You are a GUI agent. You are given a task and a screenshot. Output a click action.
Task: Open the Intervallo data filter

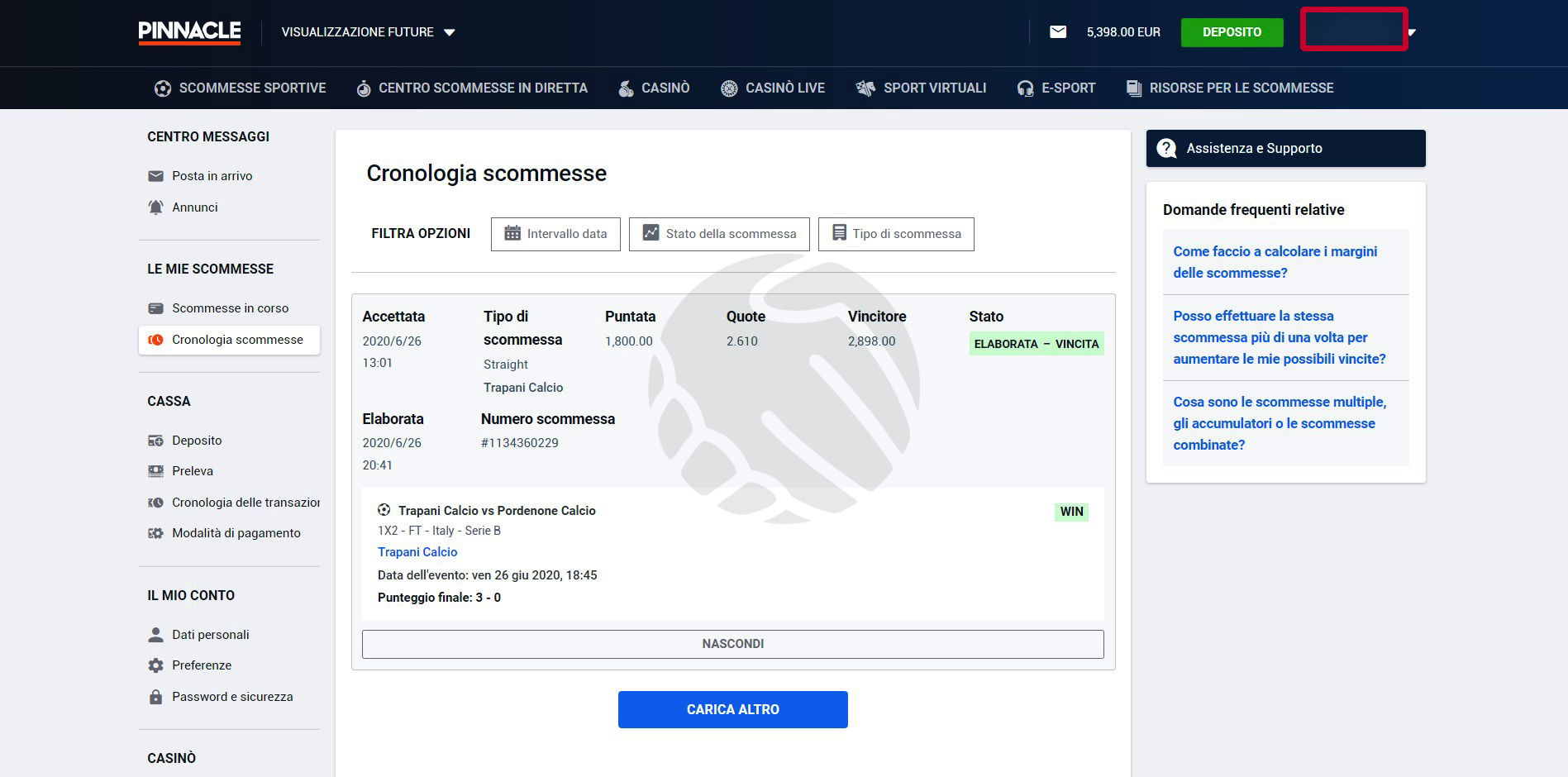[555, 234]
